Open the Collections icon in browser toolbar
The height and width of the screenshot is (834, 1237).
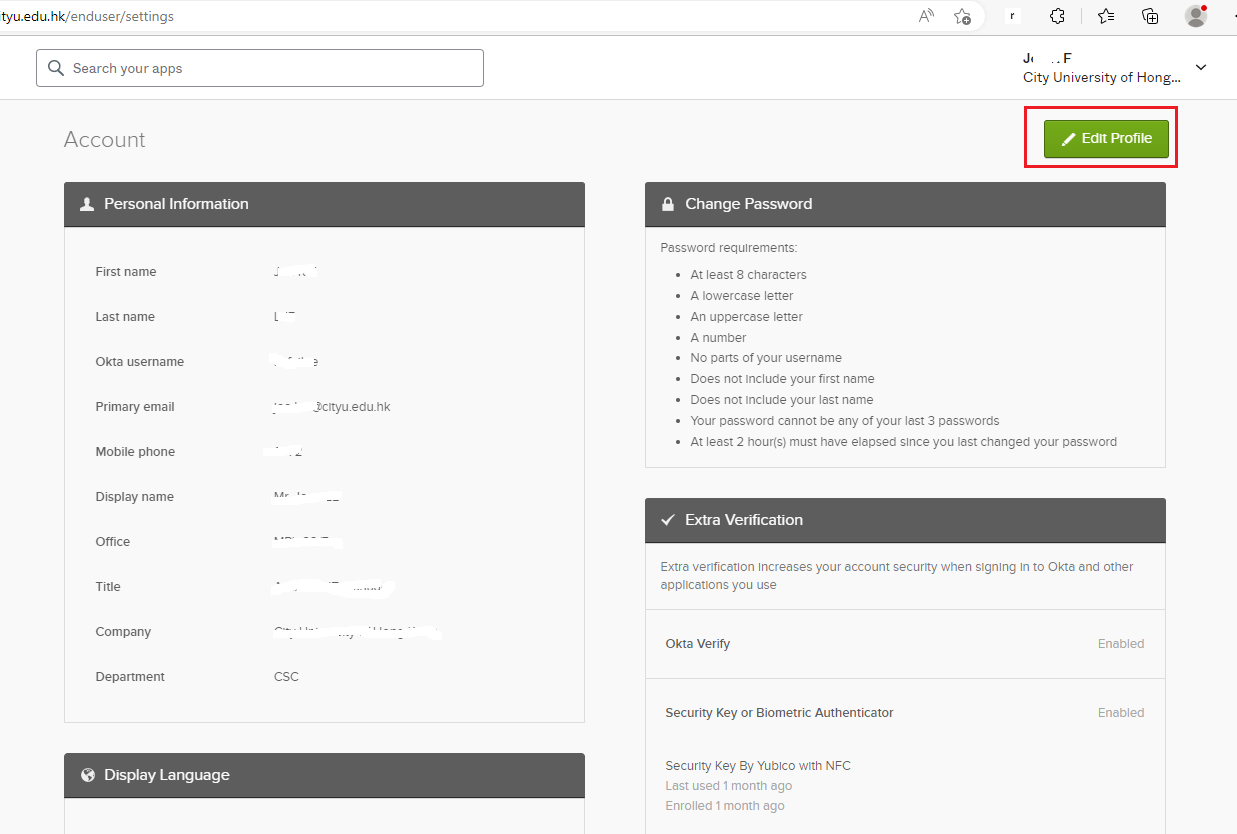point(1150,16)
